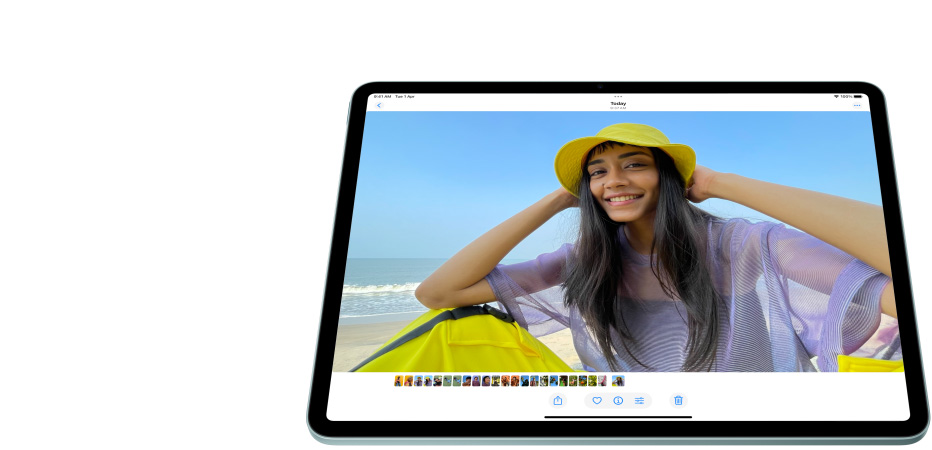
Task: Tap the date "Tue 1 Apr" in status bar
Action: 405,97
